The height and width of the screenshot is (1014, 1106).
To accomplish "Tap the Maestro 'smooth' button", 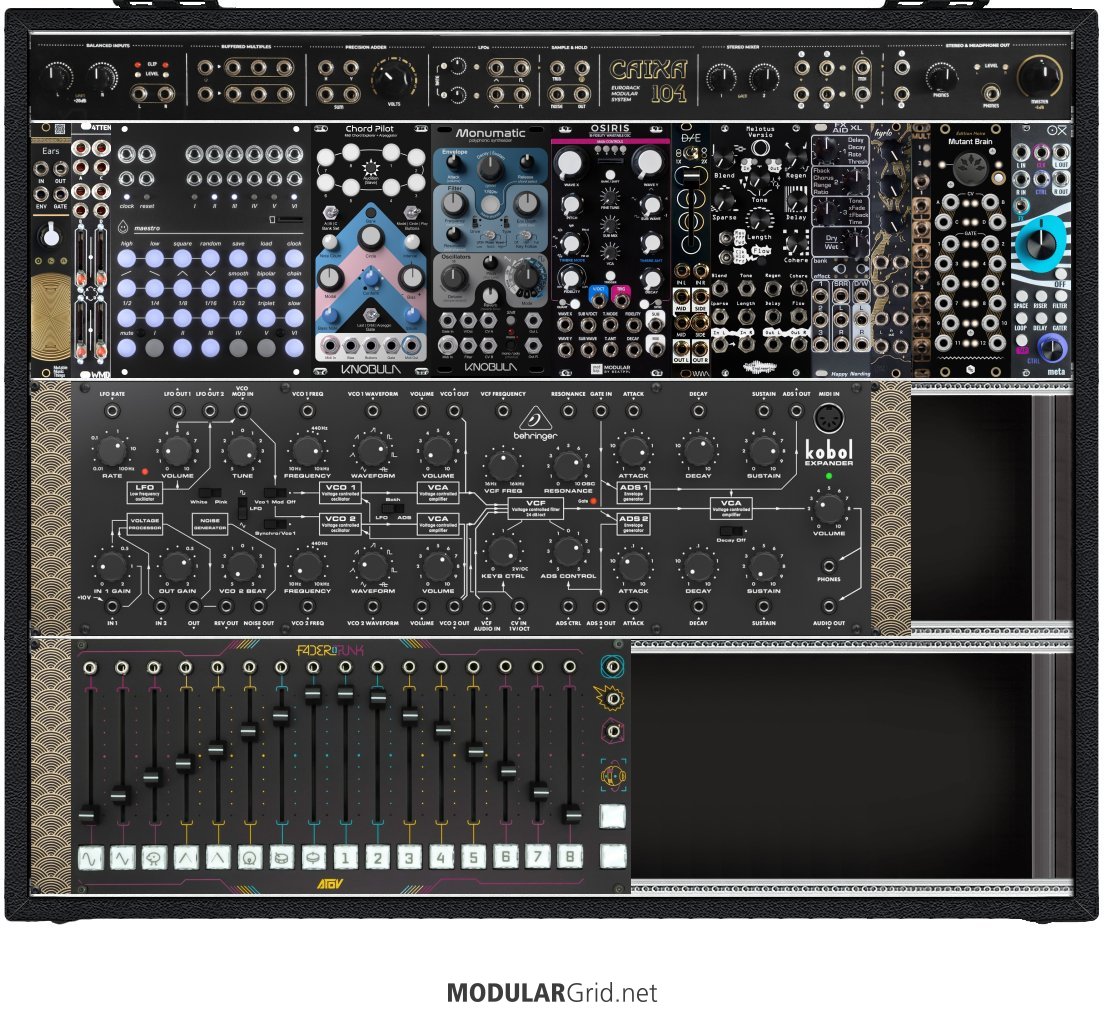I will (x=238, y=288).
